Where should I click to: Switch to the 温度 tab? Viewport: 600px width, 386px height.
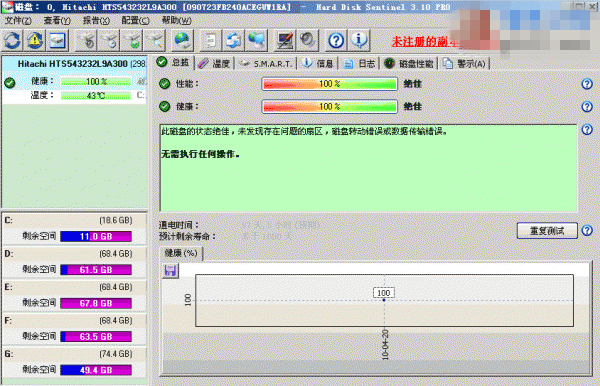click(215, 64)
